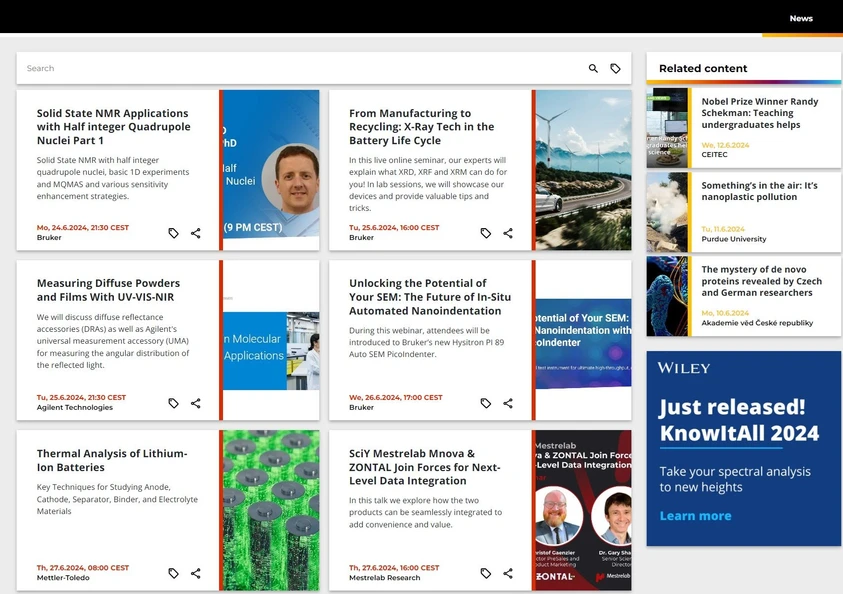
Task: Click the Wiley logo in ad
Action: (x=684, y=368)
